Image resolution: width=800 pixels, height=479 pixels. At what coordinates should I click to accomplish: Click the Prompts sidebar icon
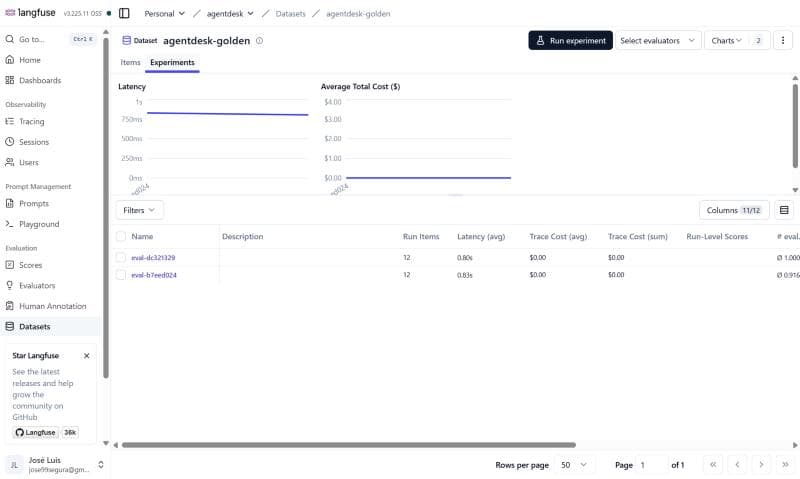pyautogui.click(x=10, y=203)
